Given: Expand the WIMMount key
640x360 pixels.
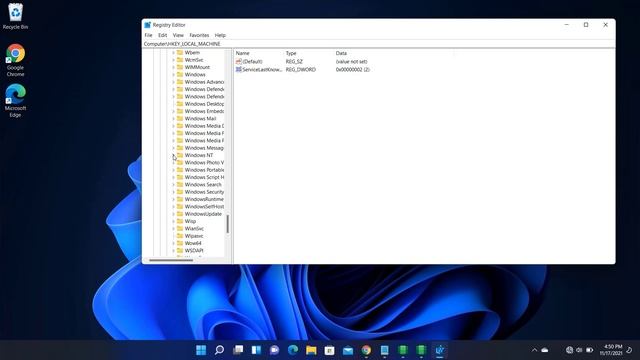Looking at the screenshot, I should (173, 67).
